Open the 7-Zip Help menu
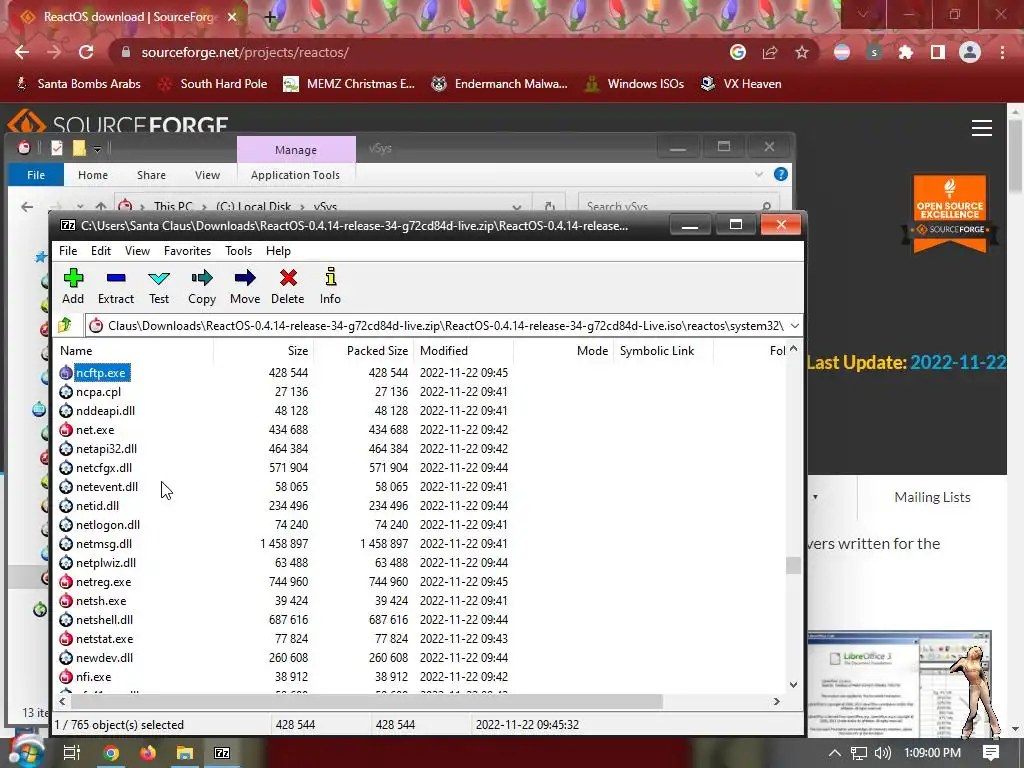Screen dimensions: 1024x768 click(278, 251)
